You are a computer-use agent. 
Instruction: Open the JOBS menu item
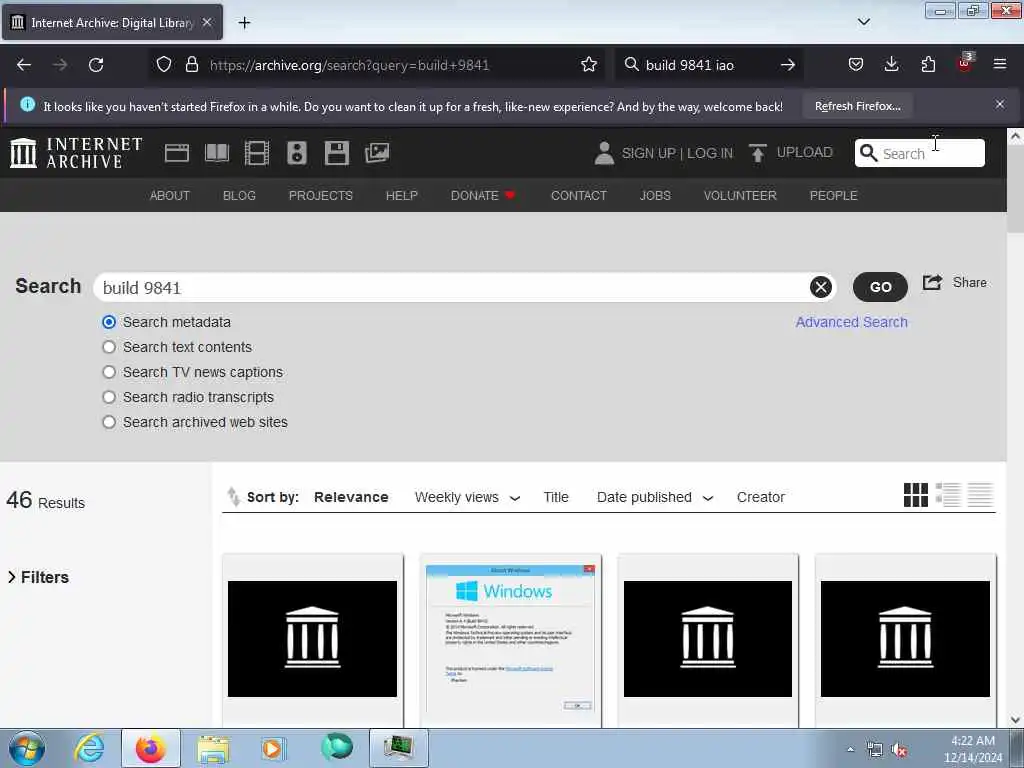click(x=655, y=195)
